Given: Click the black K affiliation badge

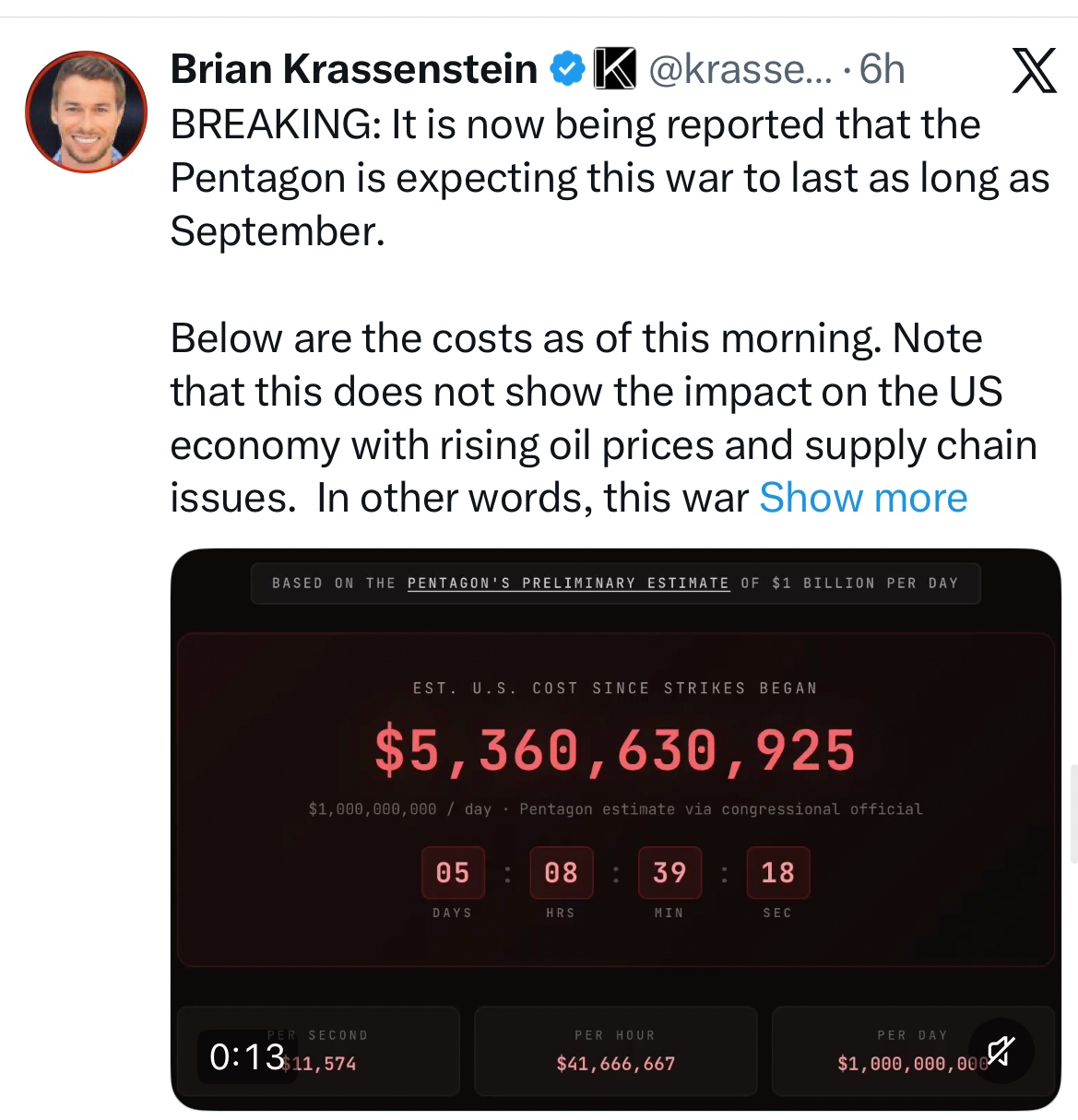Looking at the screenshot, I should click(x=615, y=69).
